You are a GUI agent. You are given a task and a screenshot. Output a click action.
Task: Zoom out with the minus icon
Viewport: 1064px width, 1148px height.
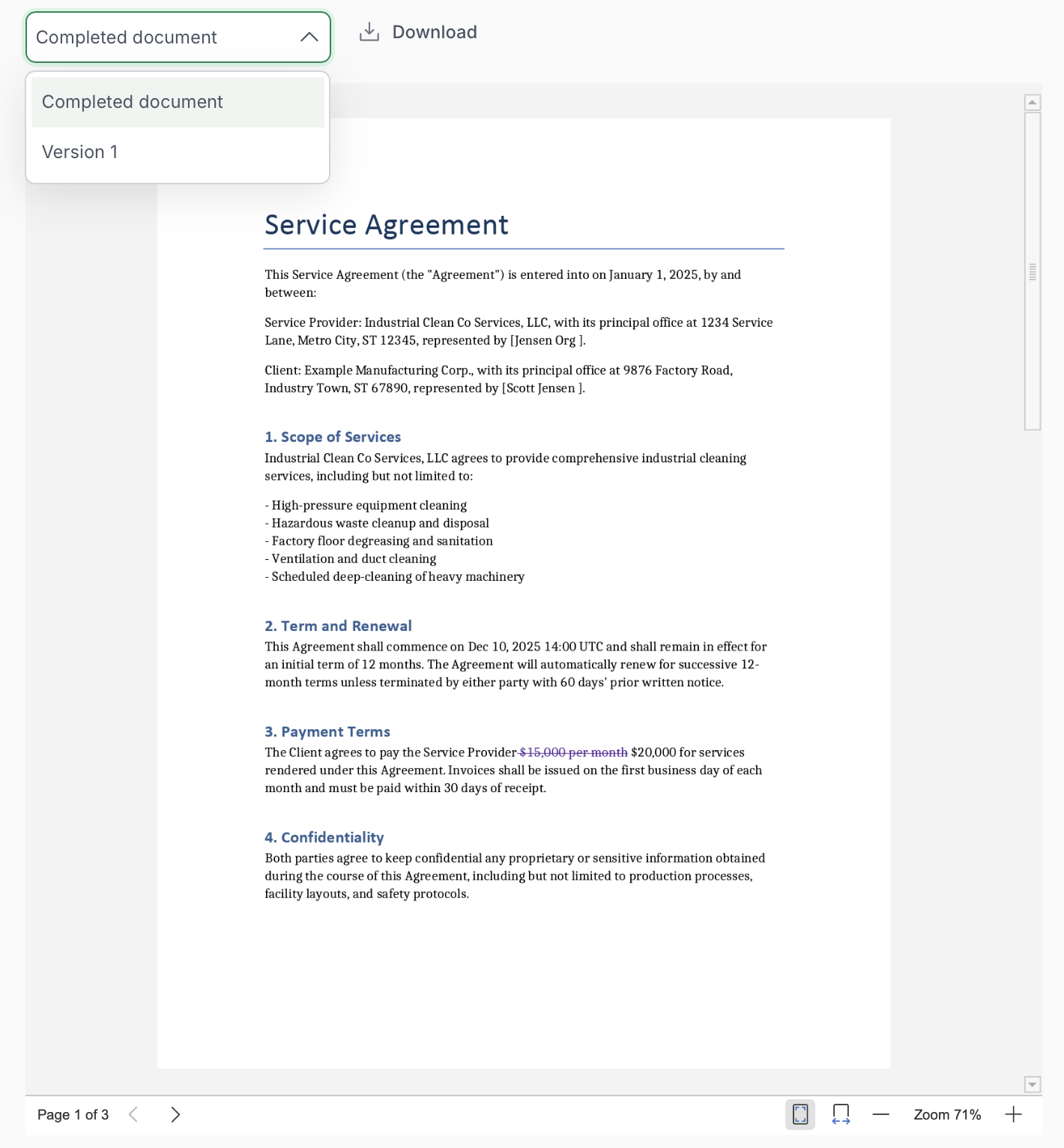point(881,1114)
